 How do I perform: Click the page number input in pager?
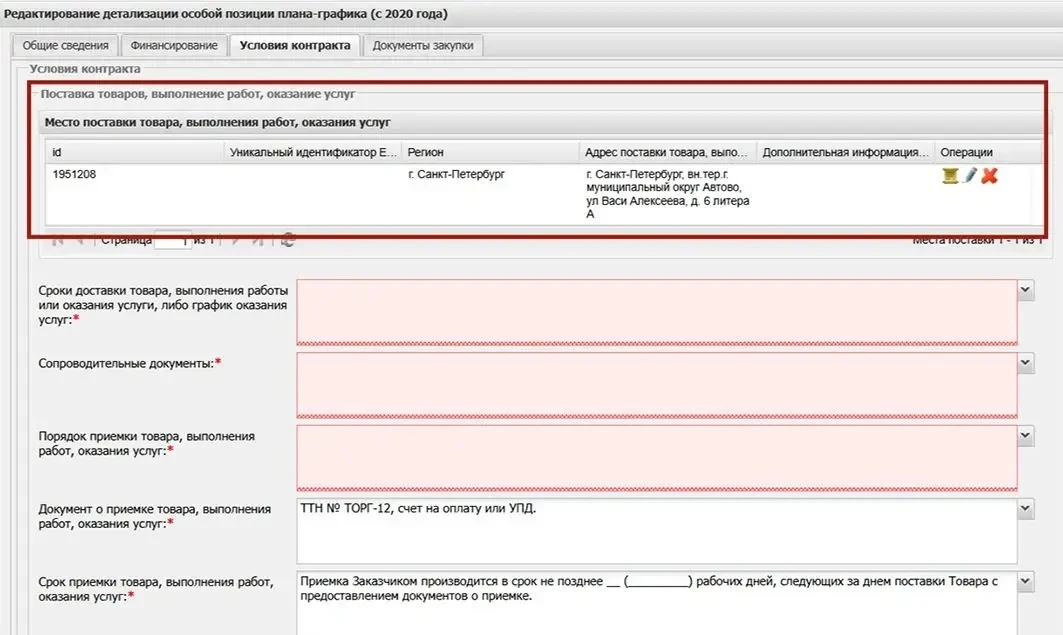pos(172,241)
